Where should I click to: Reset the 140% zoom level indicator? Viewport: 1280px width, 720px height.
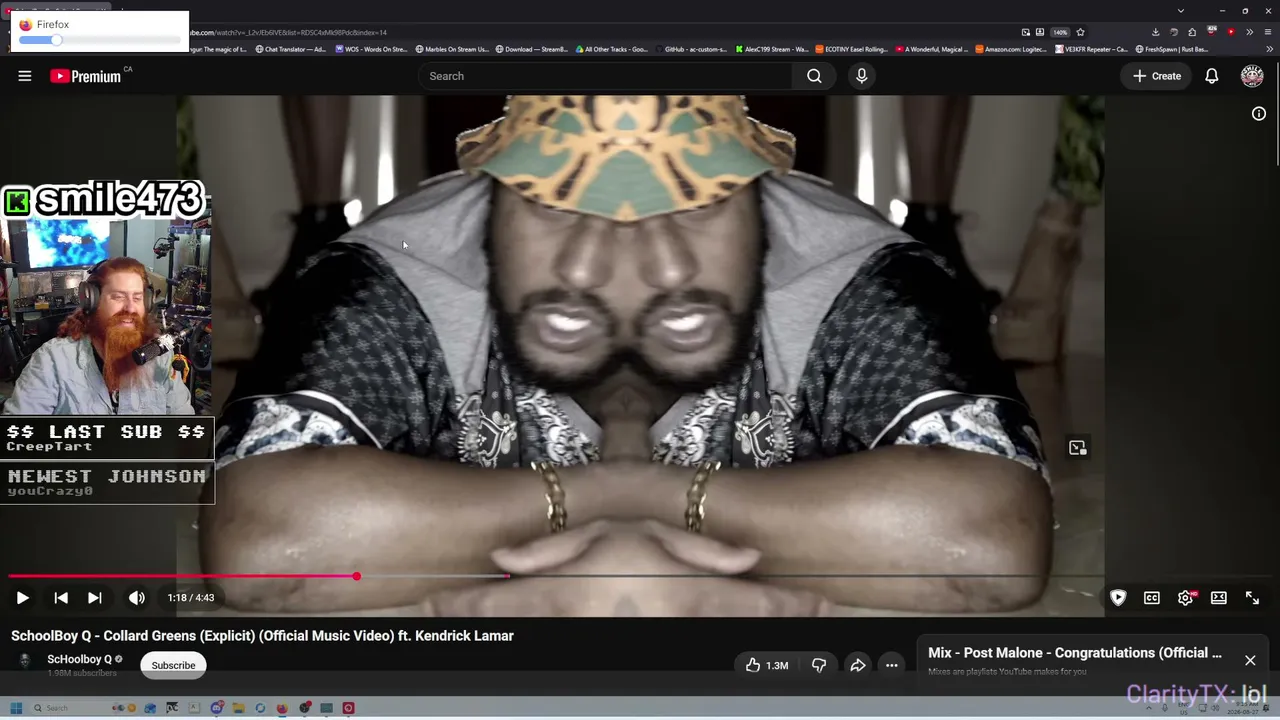[1060, 32]
